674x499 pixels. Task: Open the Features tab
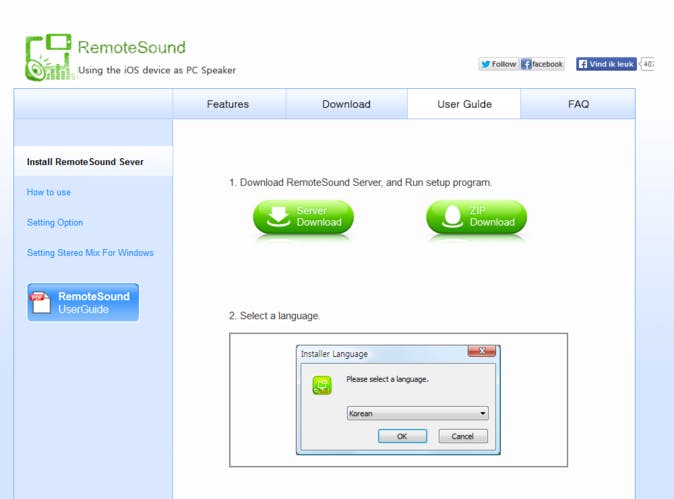click(x=228, y=104)
